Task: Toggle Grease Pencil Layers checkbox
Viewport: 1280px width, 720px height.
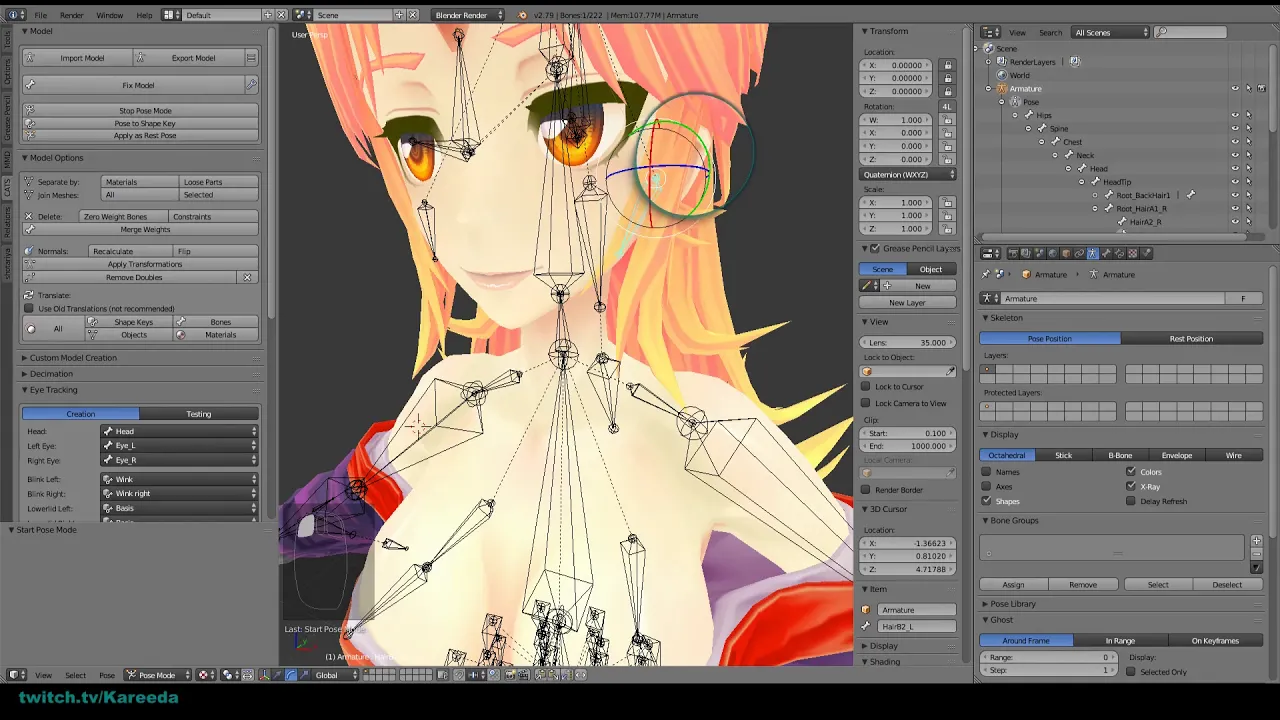Action: [876, 248]
